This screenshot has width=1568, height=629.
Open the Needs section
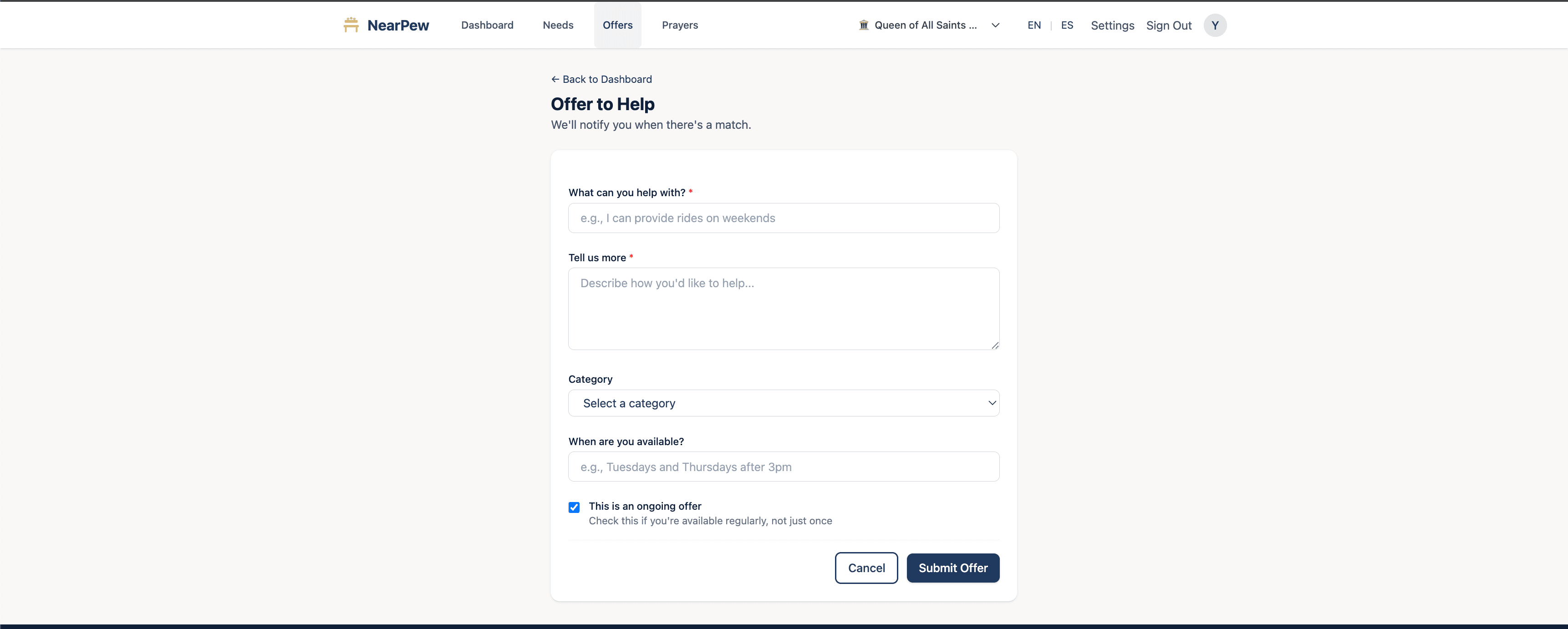pyautogui.click(x=558, y=25)
